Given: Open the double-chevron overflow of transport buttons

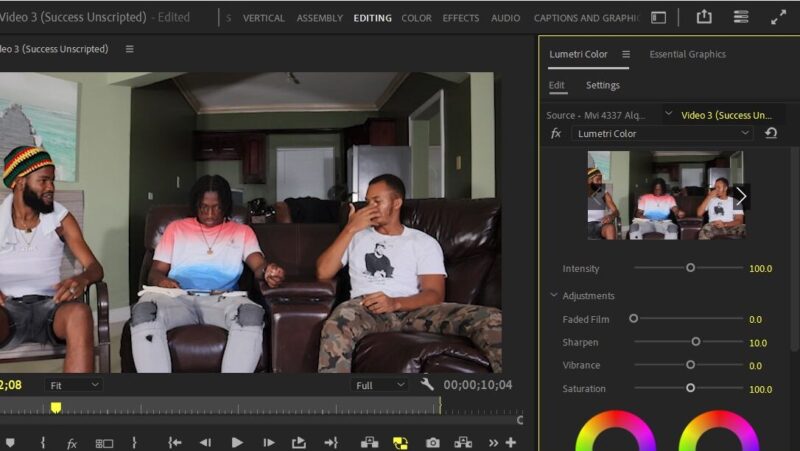Looking at the screenshot, I should click(493, 443).
